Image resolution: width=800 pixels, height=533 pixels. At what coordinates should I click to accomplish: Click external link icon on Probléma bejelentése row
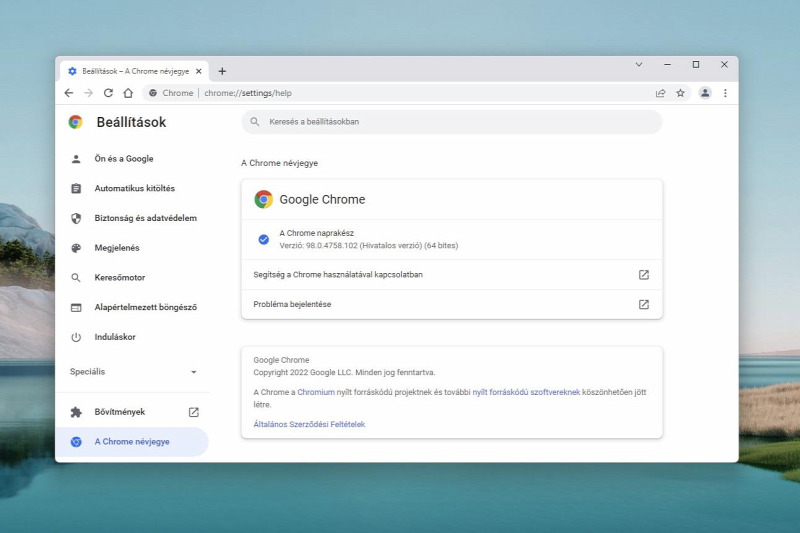(x=644, y=304)
